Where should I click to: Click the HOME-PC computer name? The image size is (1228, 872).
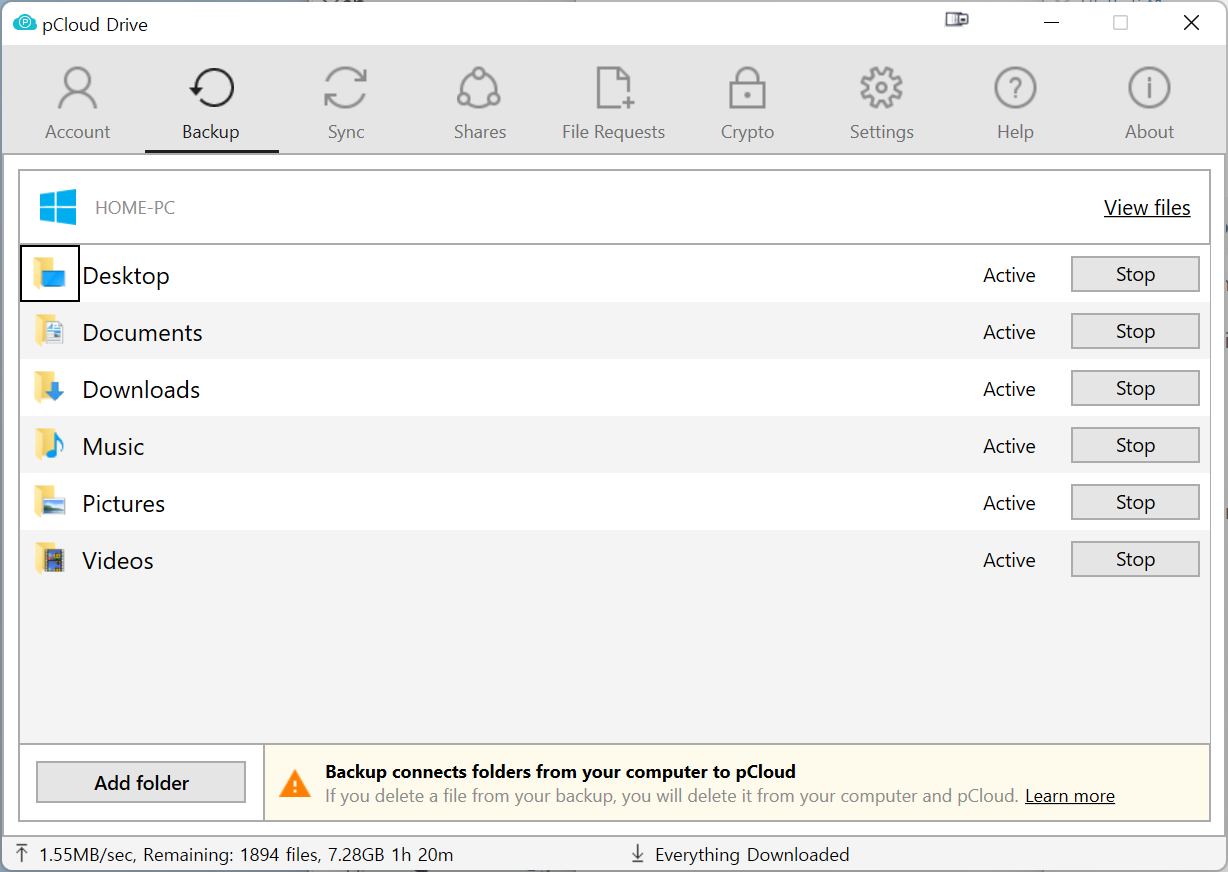point(135,208)
